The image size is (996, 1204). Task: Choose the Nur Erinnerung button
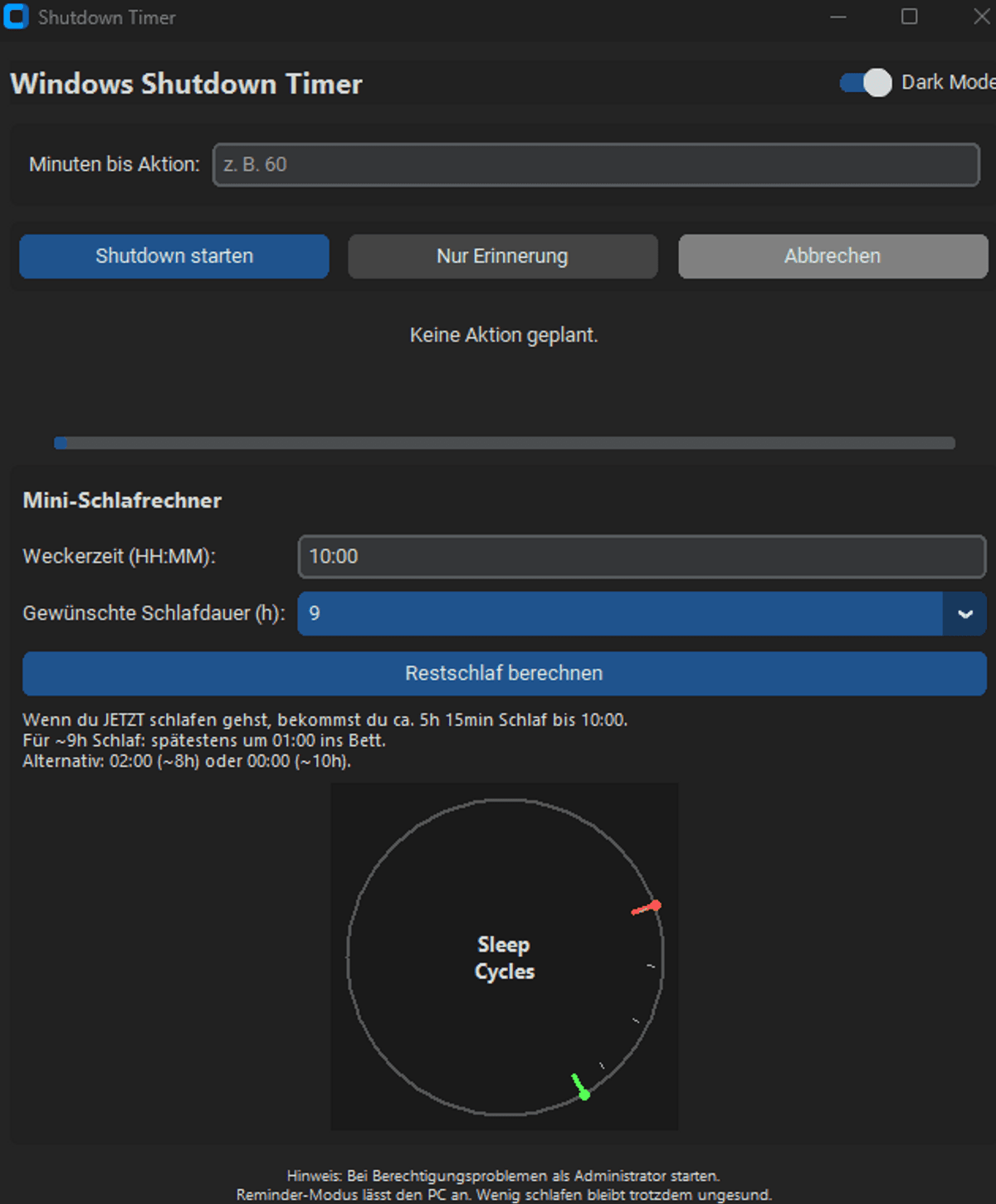pos(503,256)
